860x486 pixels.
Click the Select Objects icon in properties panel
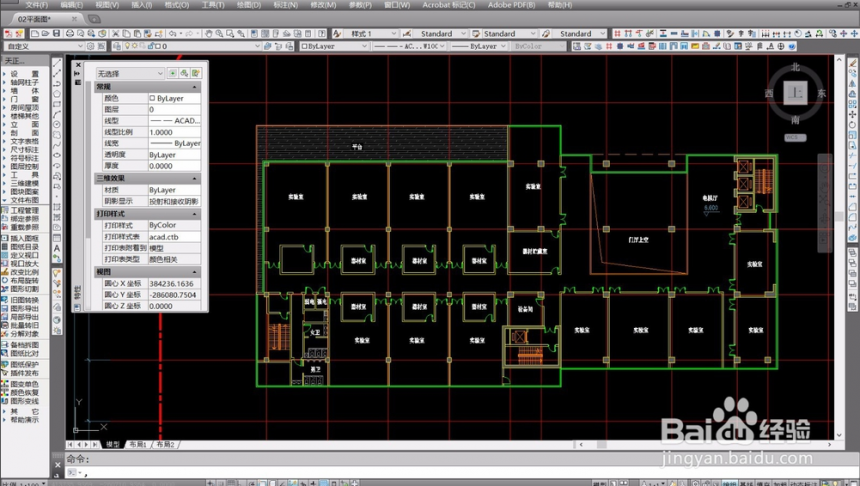(x=184, y=73)
